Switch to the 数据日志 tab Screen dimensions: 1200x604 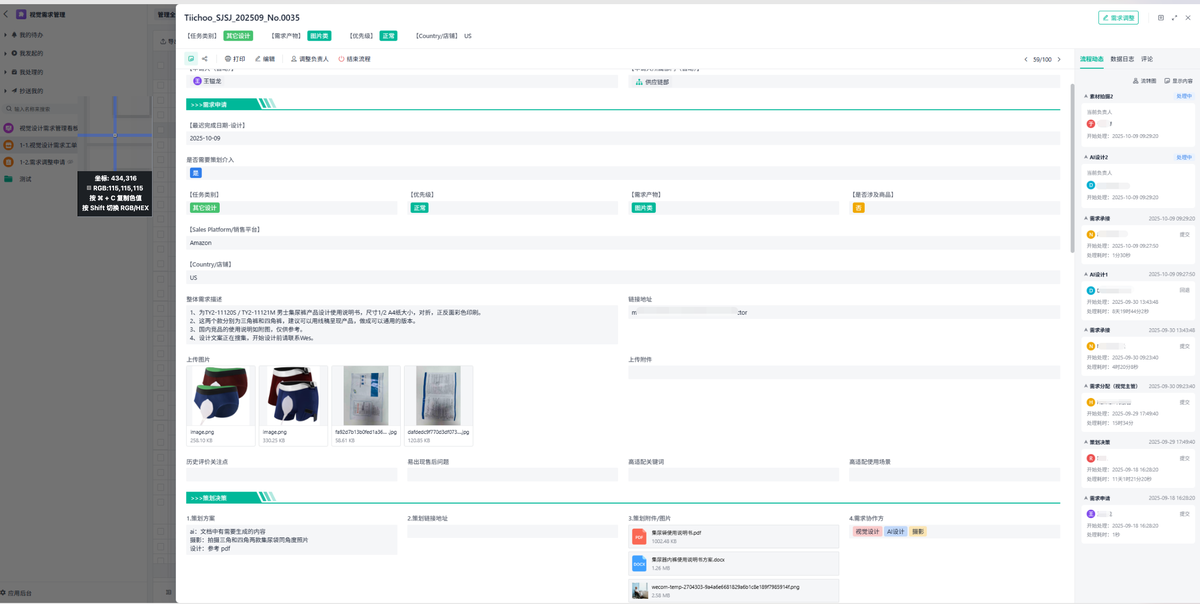point(1122,59)
